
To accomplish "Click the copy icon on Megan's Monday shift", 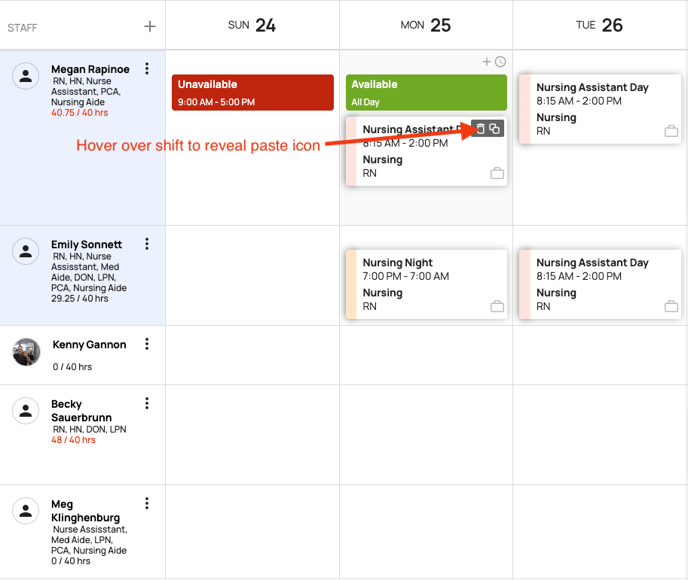I will point(495,129).
